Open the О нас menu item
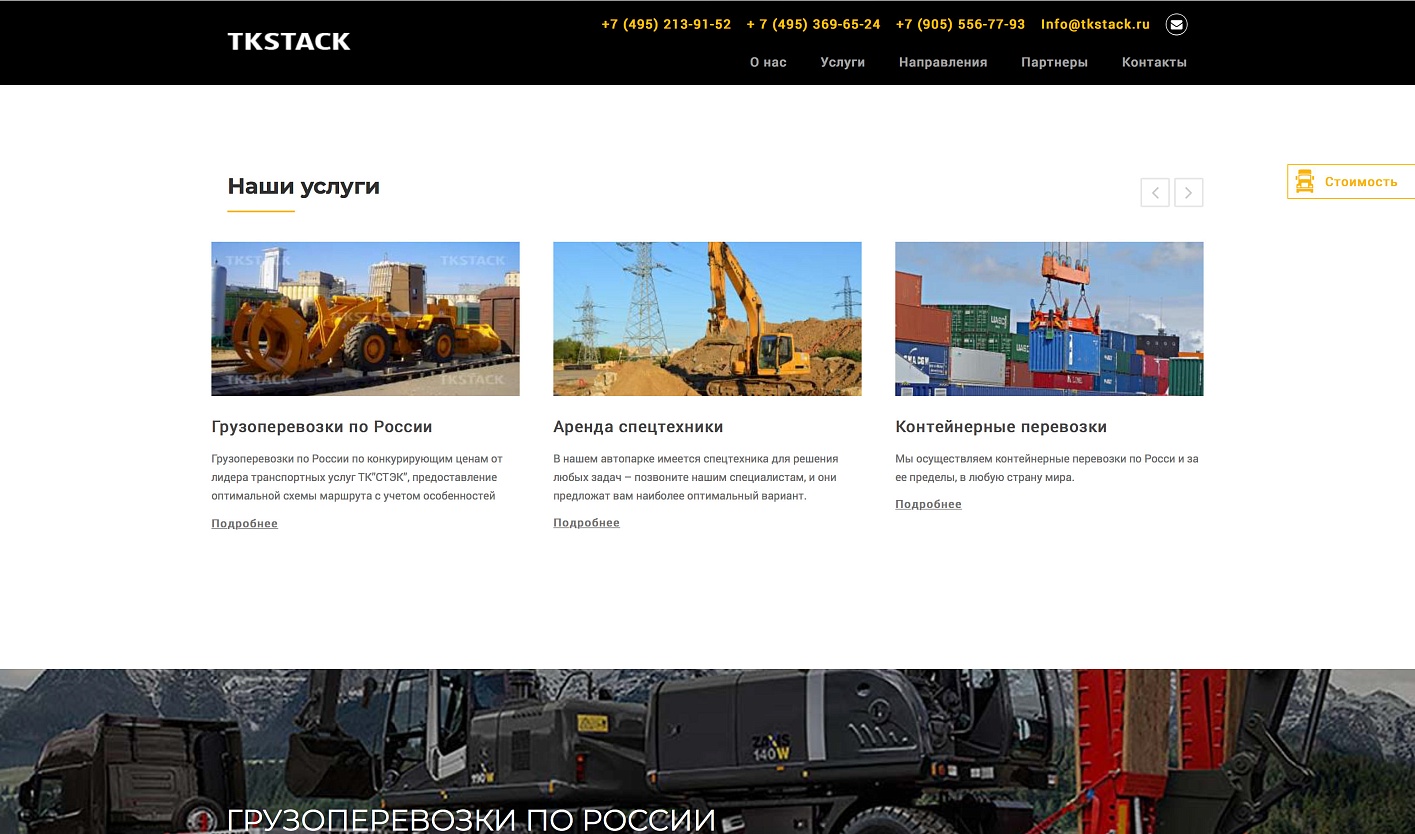1415x834 pixels. [767, 62]
